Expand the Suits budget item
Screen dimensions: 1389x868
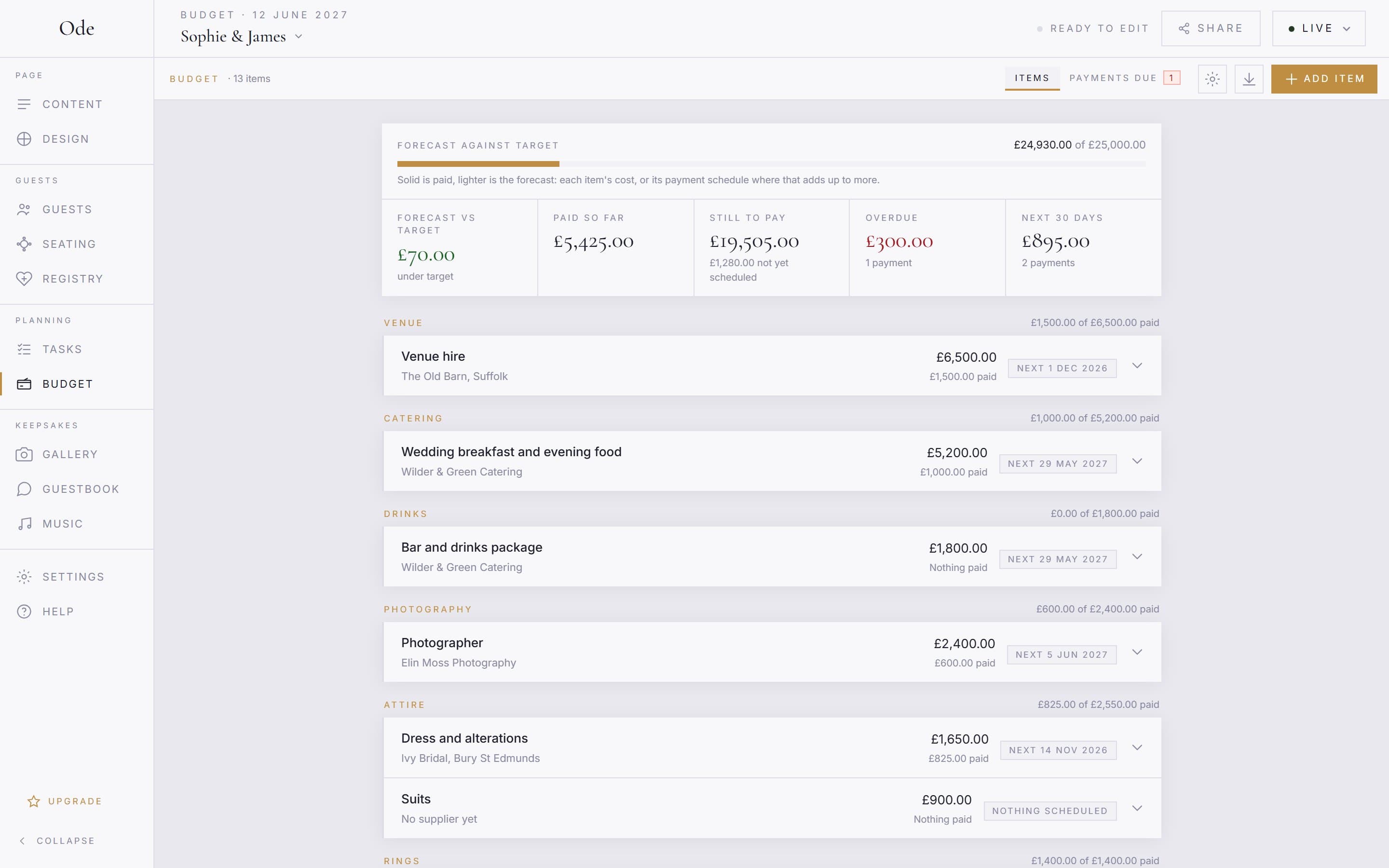click(1136, 808)
